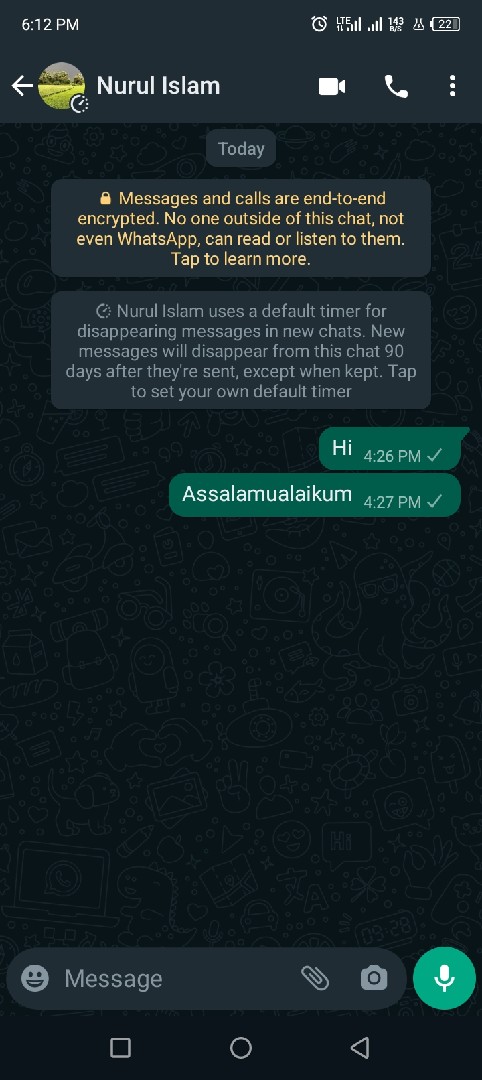Select the "Assalamualaikum" message bubble

tap(315, 495)
